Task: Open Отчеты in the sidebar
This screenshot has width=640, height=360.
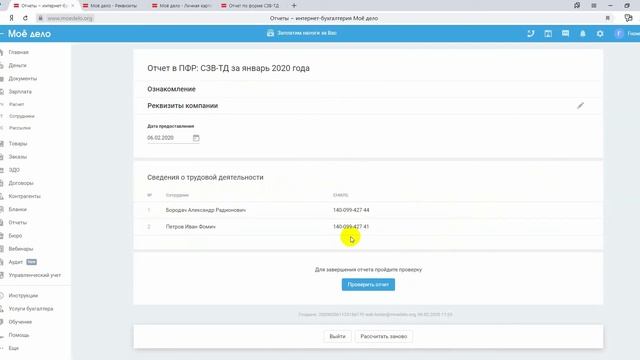Action: click(18, 222)
